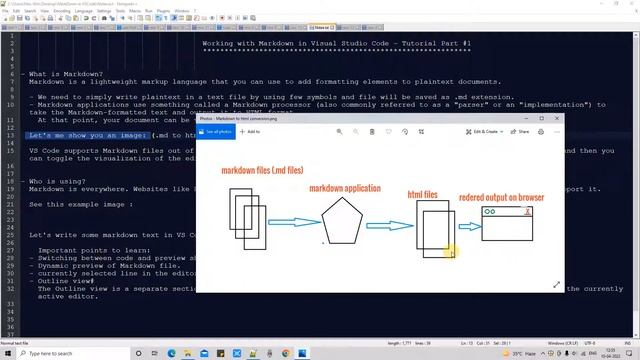This screenshot has width=640, height=360.
Task: Click the Save recorded macro icon
Action: coord(253,18)
